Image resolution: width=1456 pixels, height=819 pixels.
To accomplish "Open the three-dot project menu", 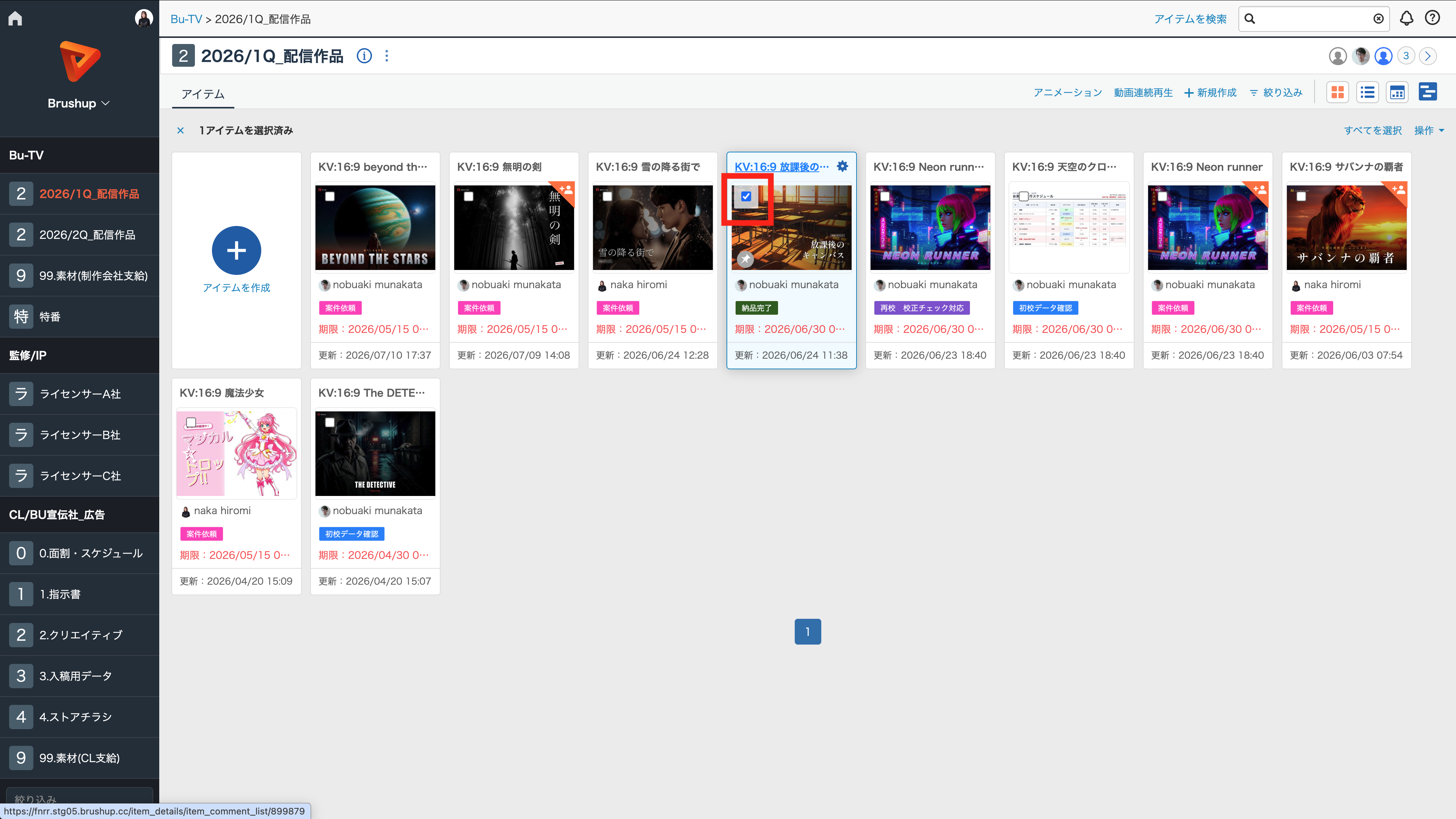I will (x=387, y=56).
